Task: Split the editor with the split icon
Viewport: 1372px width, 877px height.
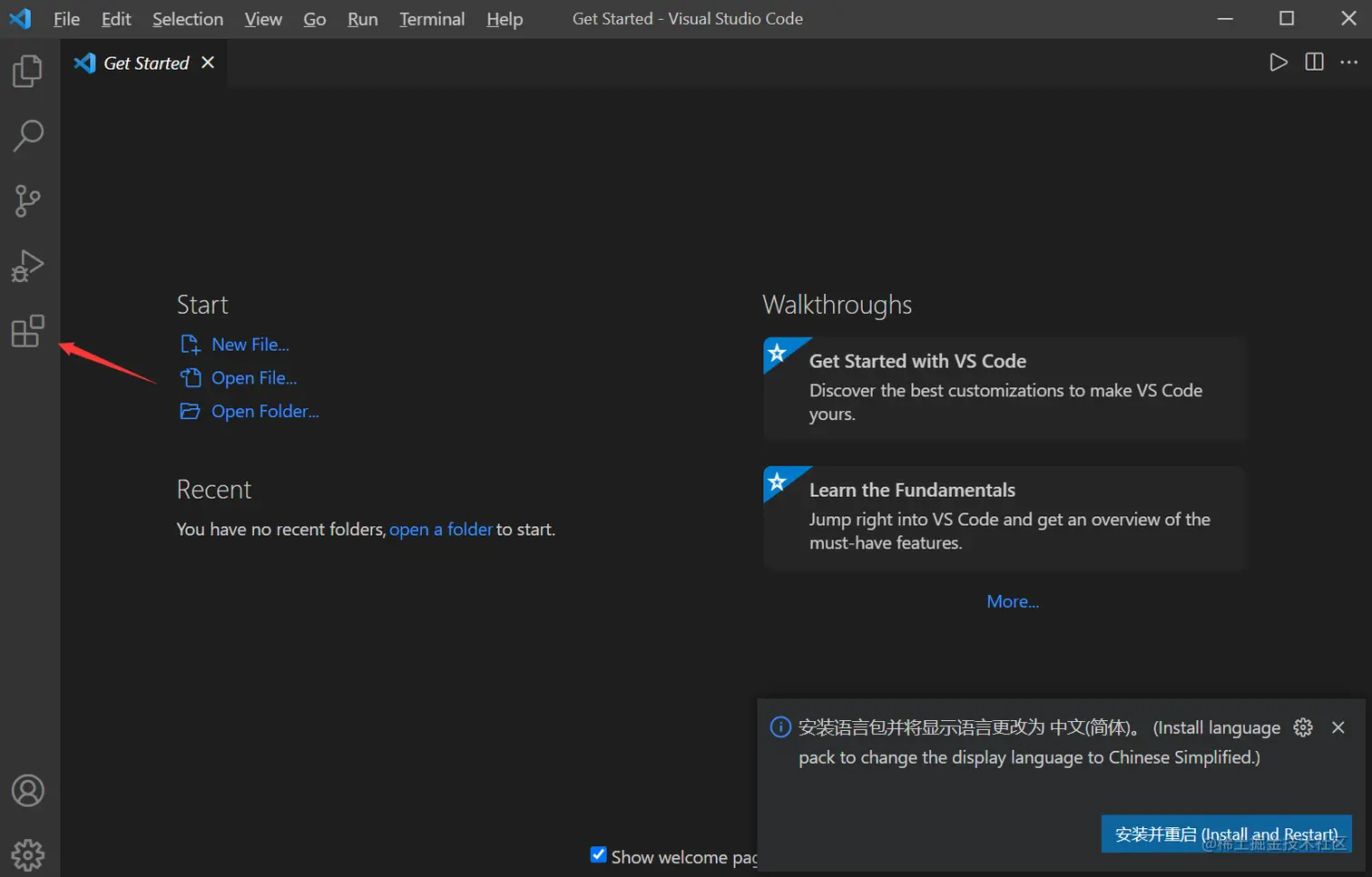Action: [x=1314, y=62]
